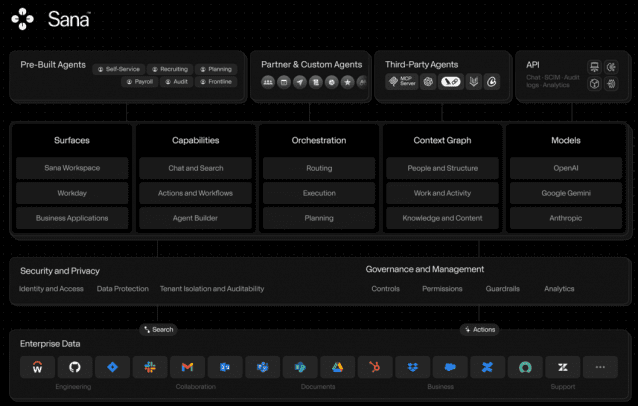
Task: Select "Controls" under Governance and Management
Action: coord(386,289)
